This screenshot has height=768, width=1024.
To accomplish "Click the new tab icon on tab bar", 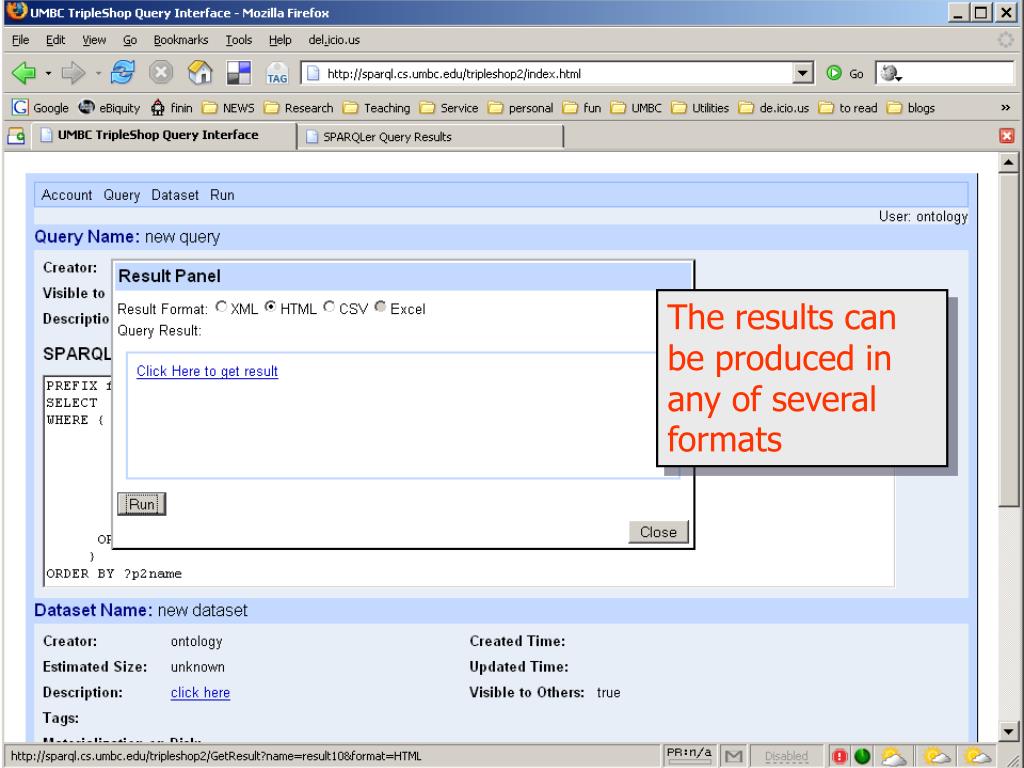I will click(x=16, y=136).
